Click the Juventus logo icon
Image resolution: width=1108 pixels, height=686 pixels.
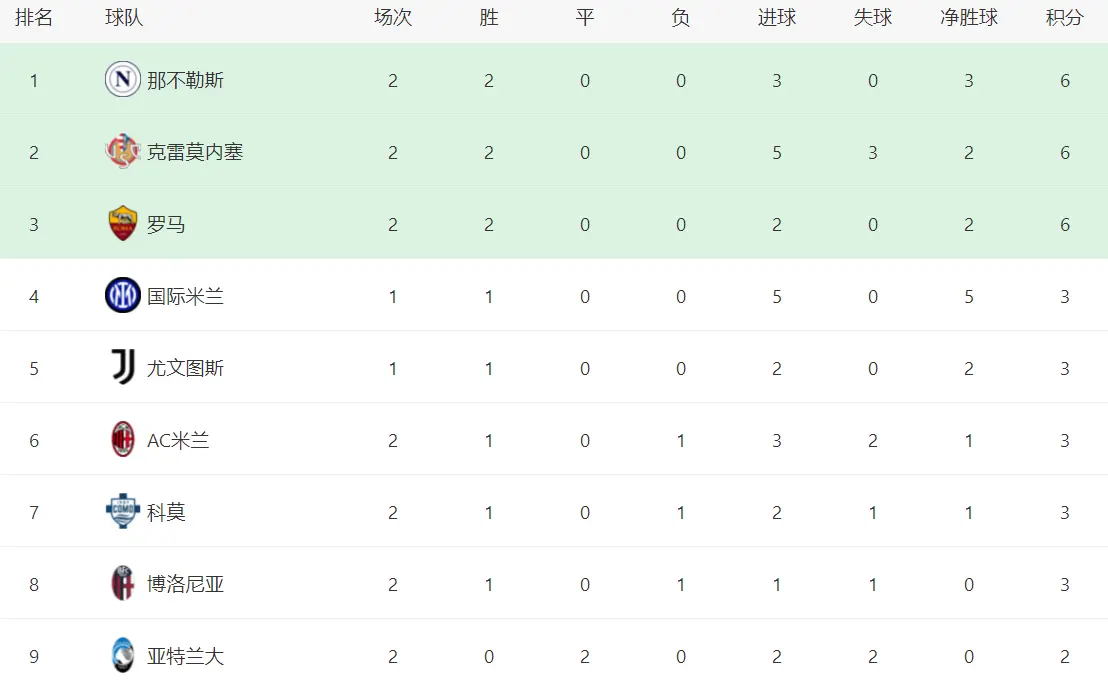click(x=123, y=368)
